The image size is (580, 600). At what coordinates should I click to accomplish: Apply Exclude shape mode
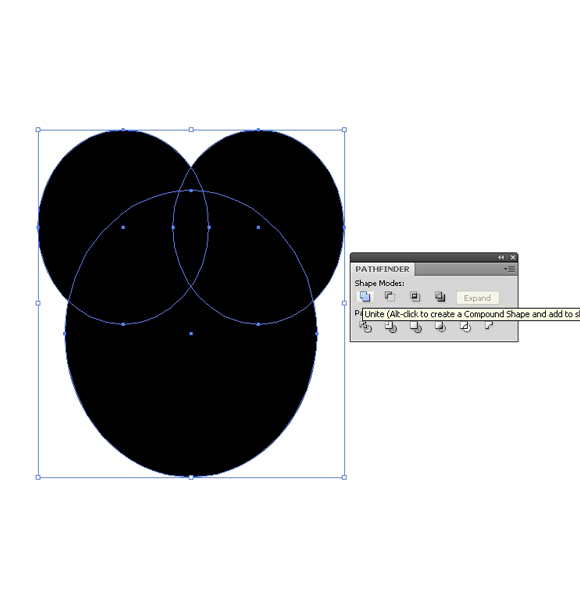(x=440, y=297)
